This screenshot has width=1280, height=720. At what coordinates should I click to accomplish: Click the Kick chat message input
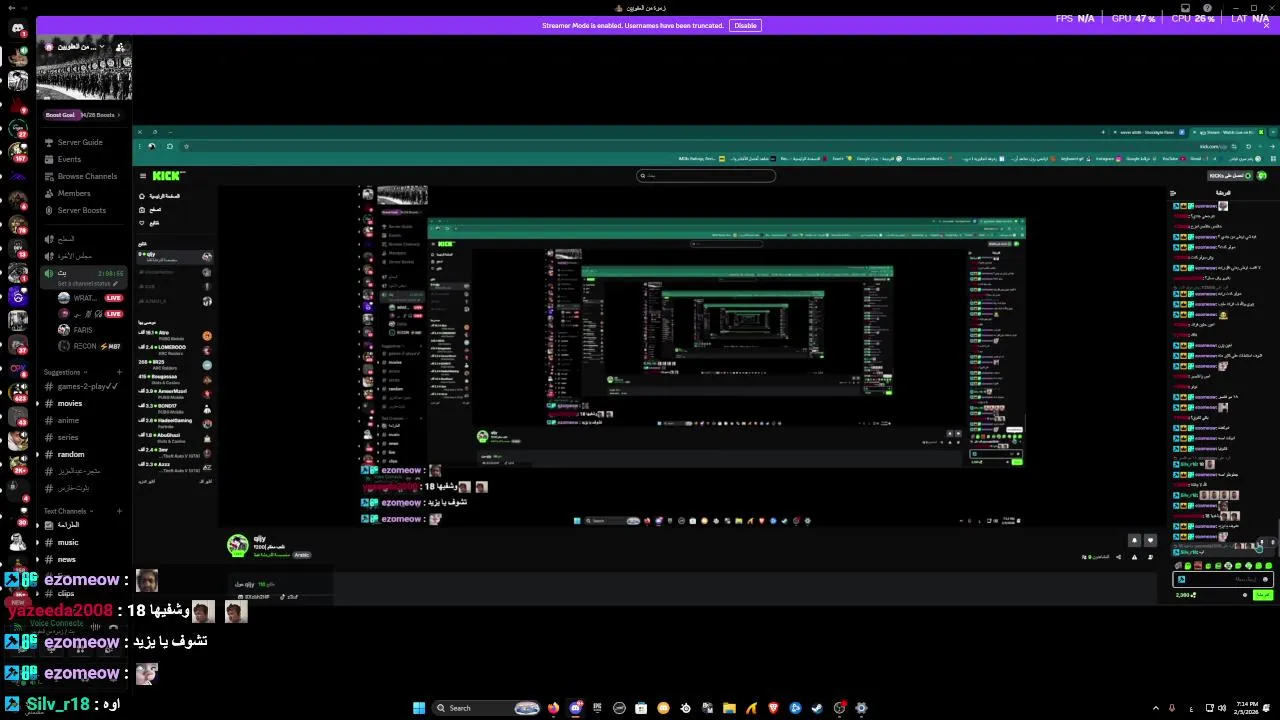click(x=1222, y=579)
